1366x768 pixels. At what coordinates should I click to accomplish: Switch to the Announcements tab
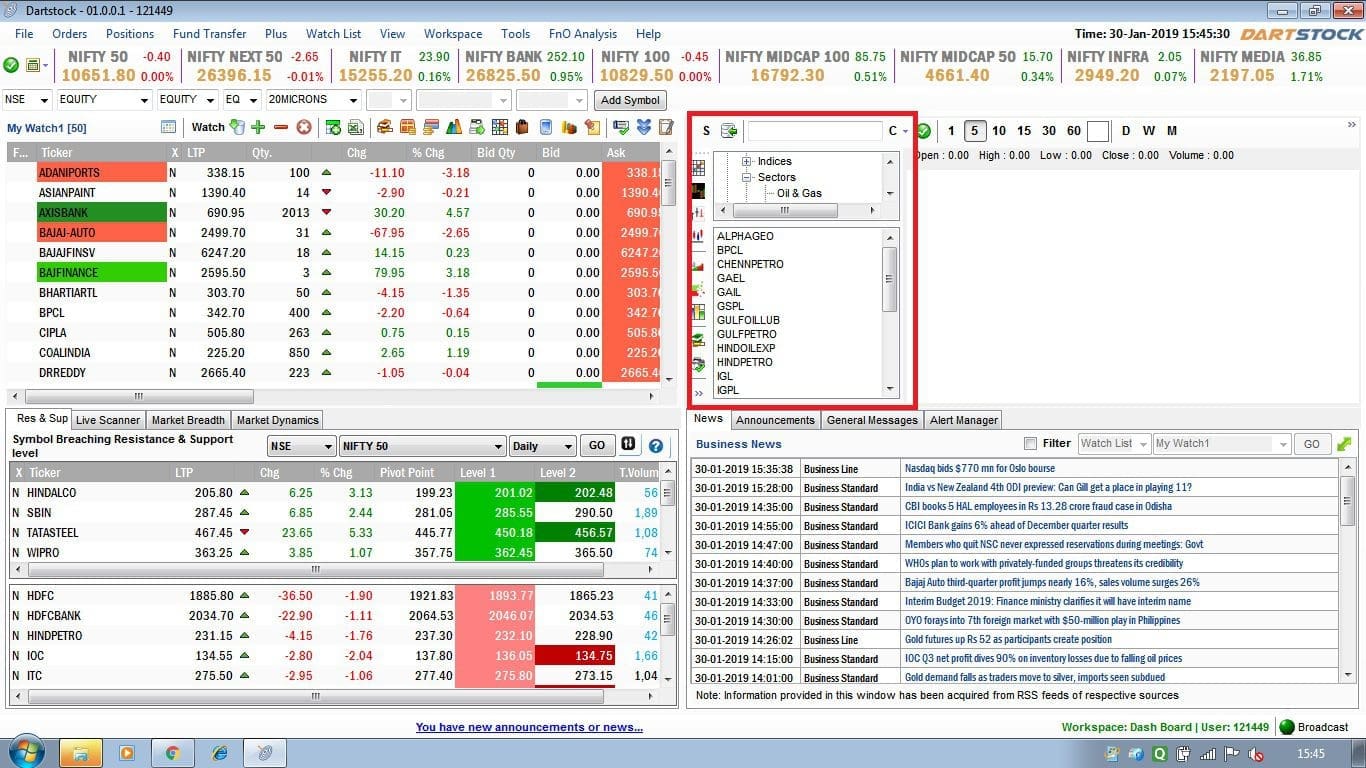tap(776, 420)
